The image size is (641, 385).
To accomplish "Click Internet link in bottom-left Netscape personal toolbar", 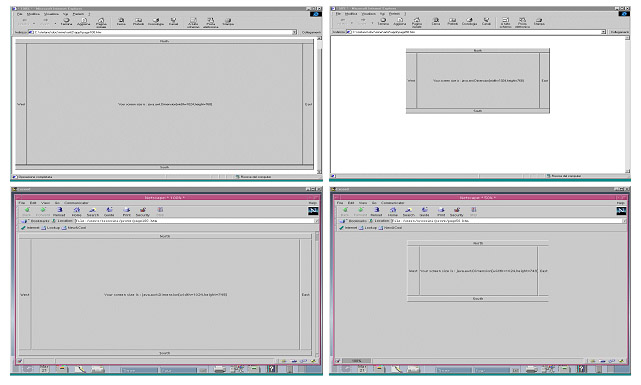I will [x=30, y=228].
